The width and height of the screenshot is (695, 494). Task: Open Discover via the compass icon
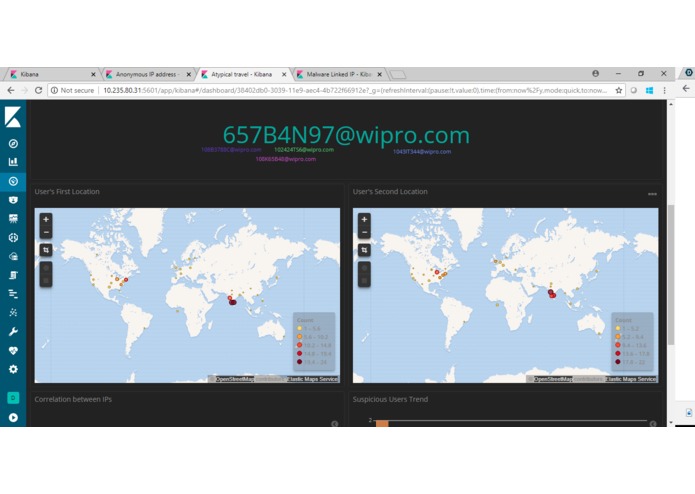point(13,144)
